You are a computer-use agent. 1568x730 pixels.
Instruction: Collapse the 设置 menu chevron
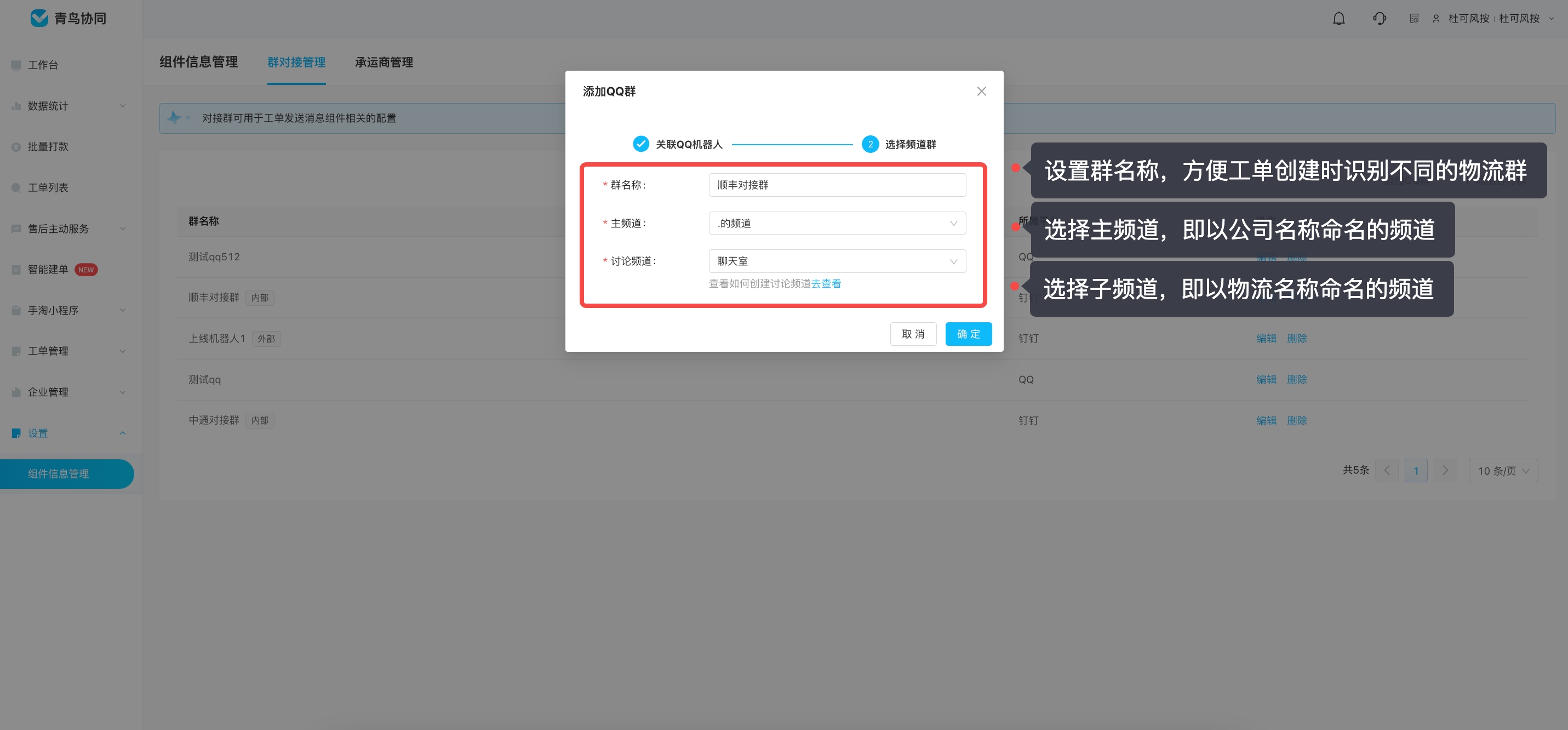122,434
